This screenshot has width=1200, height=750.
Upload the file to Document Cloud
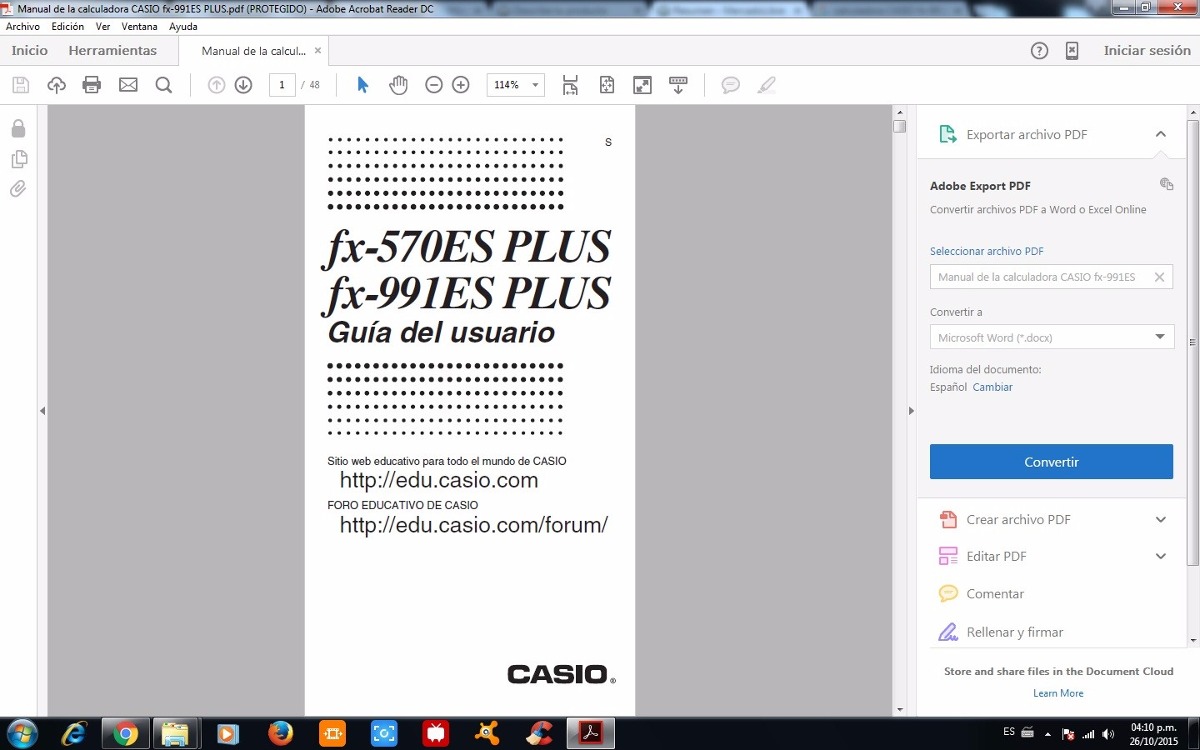[x=56, y=85]
